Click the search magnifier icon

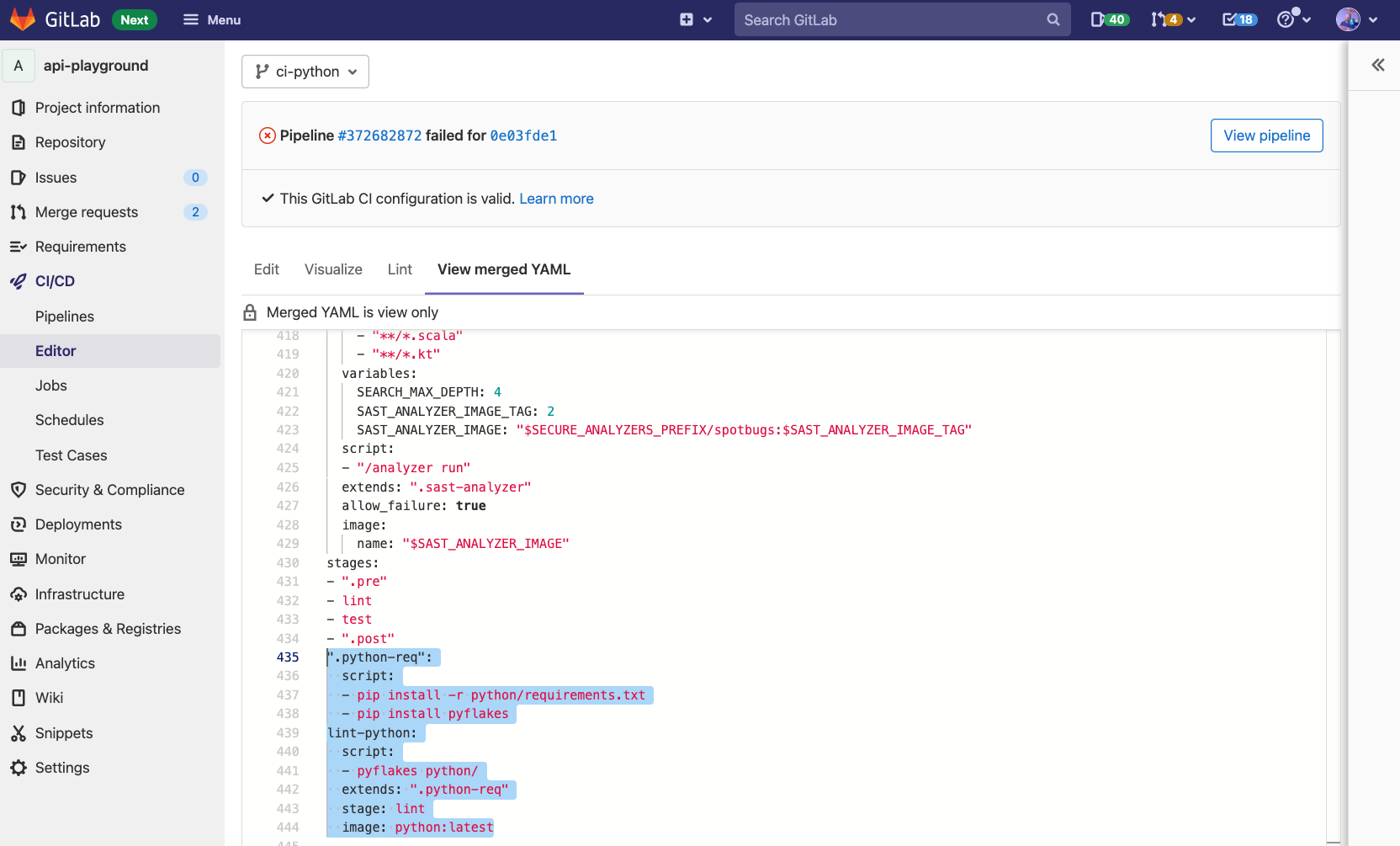tap(1053, 19)
